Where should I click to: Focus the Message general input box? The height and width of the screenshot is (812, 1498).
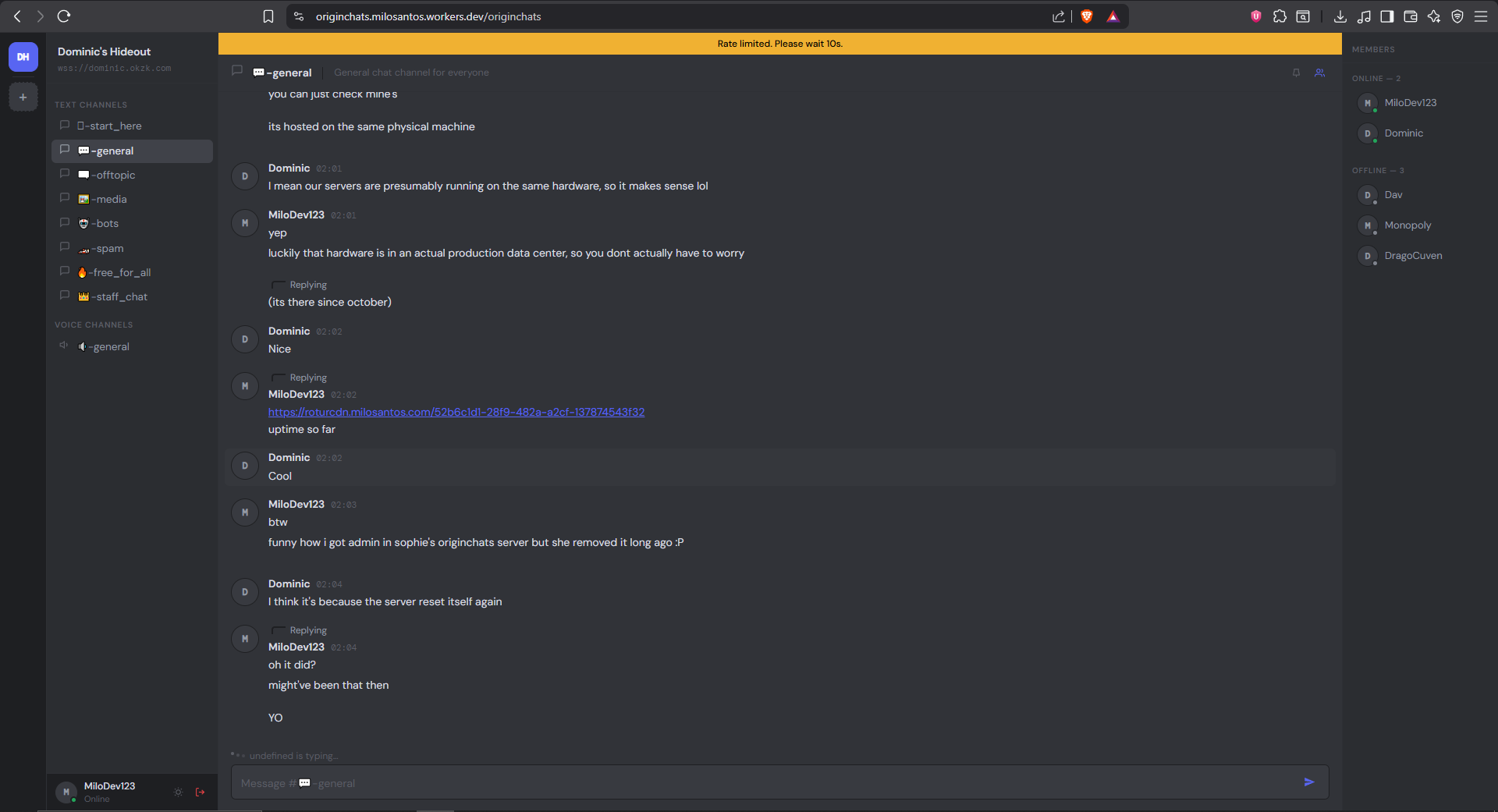pyautogui.click(x=765, y=782)
